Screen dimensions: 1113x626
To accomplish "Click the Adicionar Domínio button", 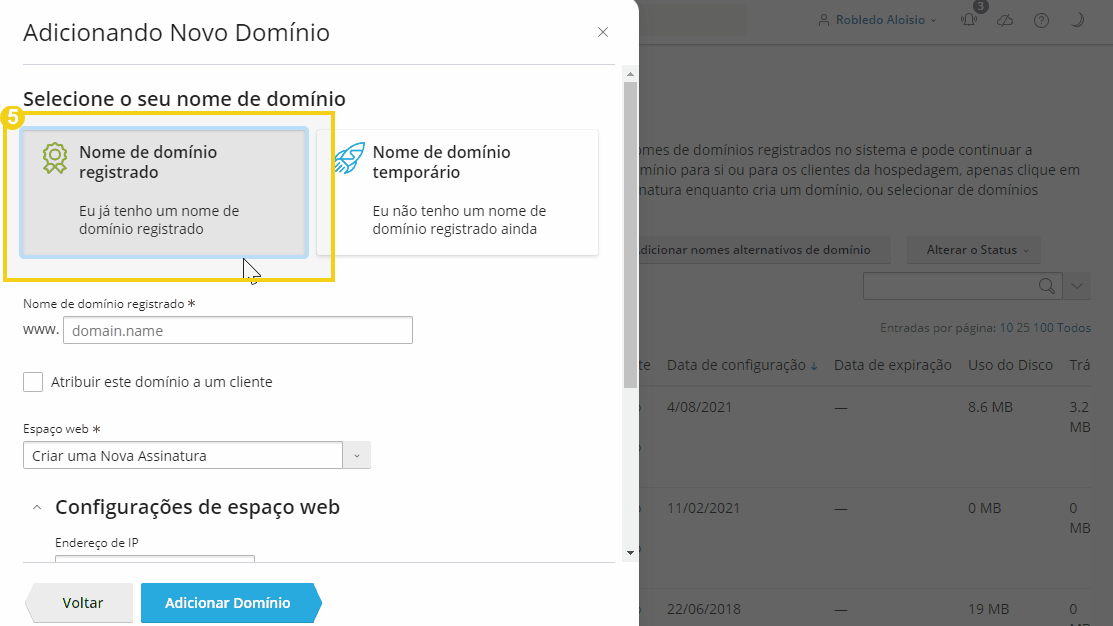I will (231, 603).
